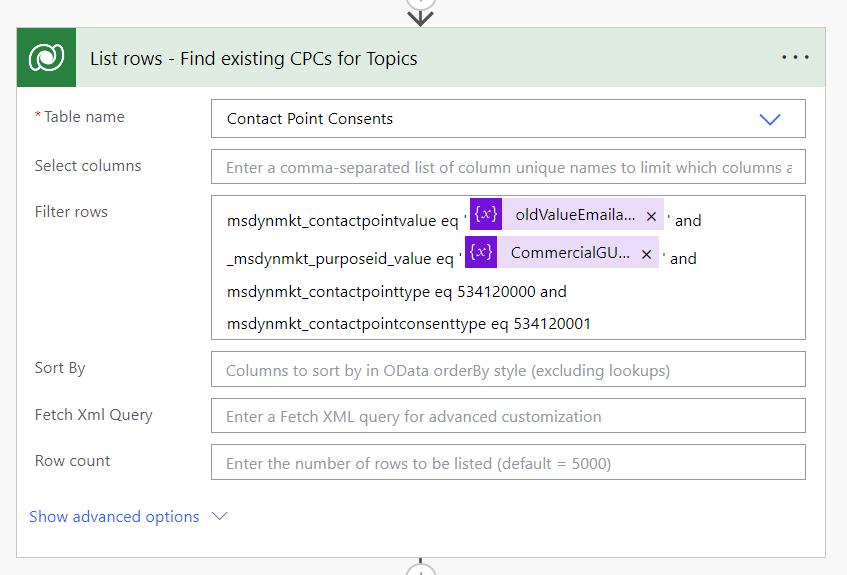Expand the chevron beside Show advanced options

pyautogui.click(x=220, y=517)
